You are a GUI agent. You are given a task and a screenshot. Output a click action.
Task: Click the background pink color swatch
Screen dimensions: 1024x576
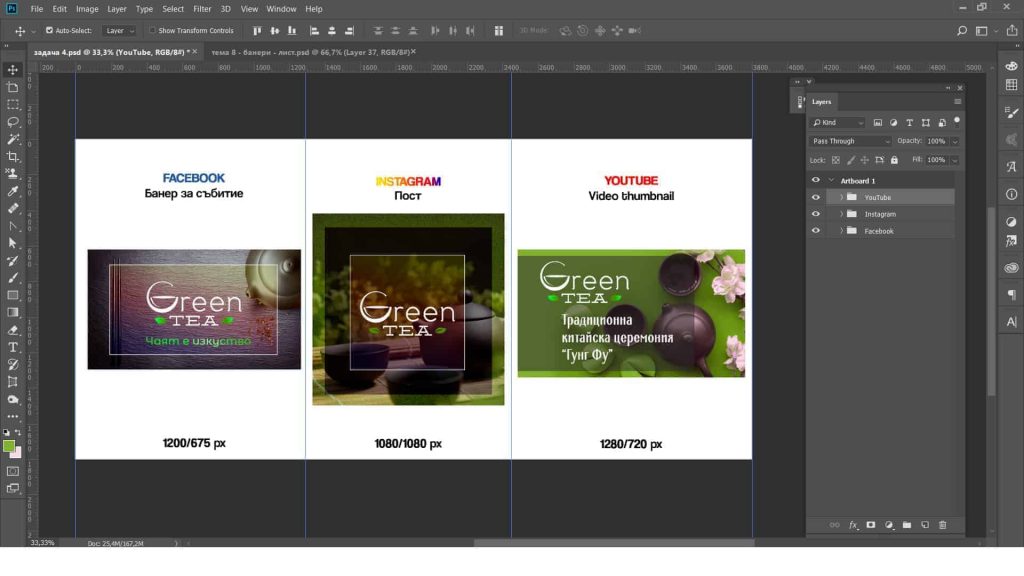[x=18, y=453]
